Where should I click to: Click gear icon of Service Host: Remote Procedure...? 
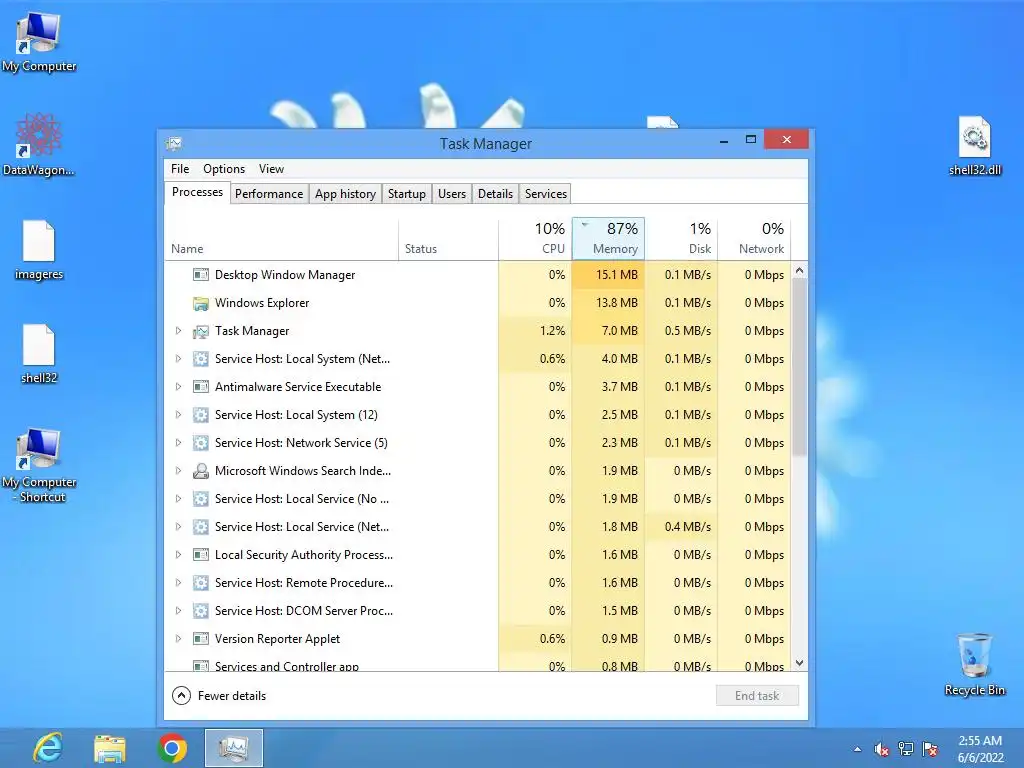tap(200, 583)
